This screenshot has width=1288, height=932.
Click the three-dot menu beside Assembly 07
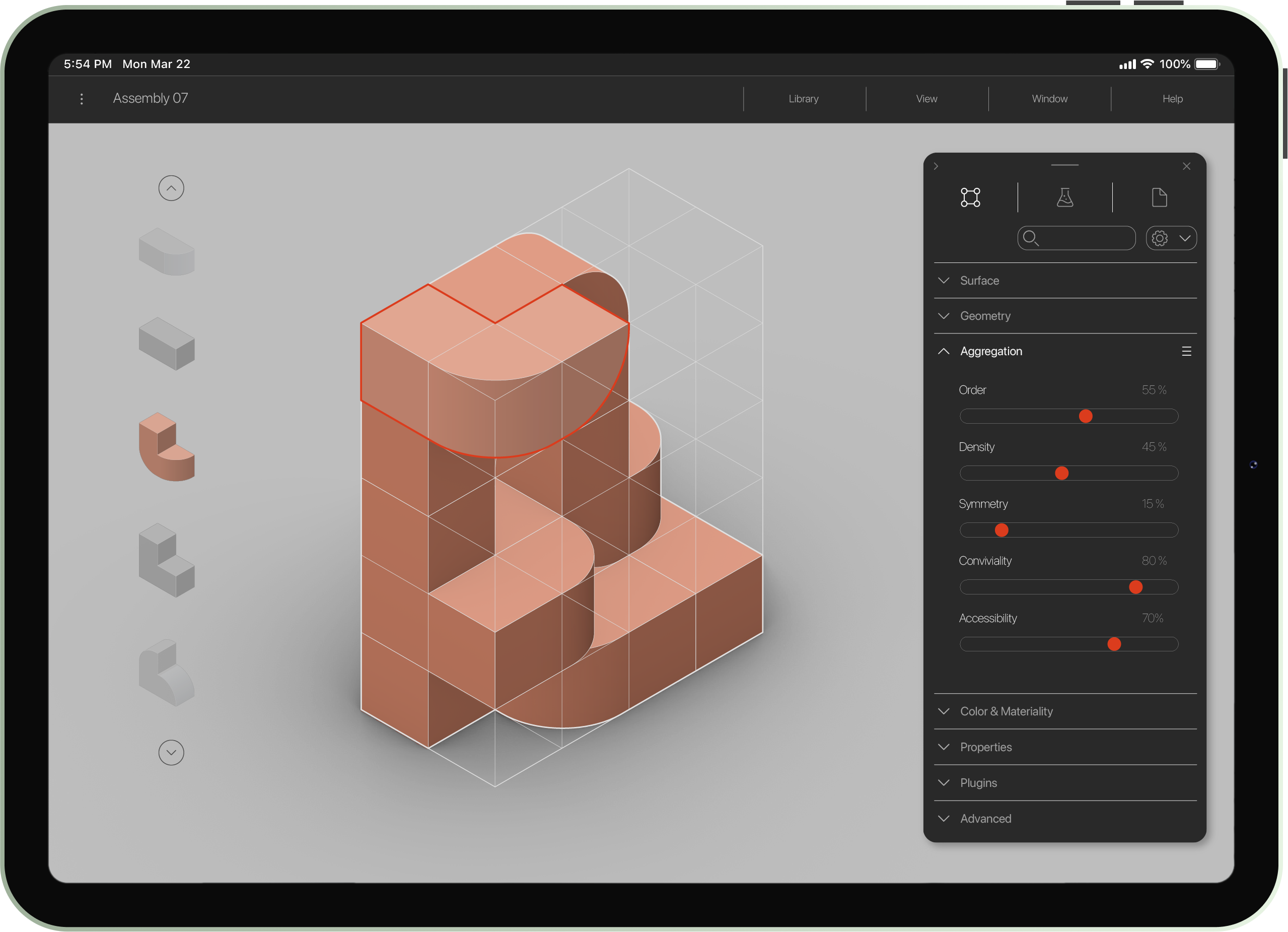(82, 99)
